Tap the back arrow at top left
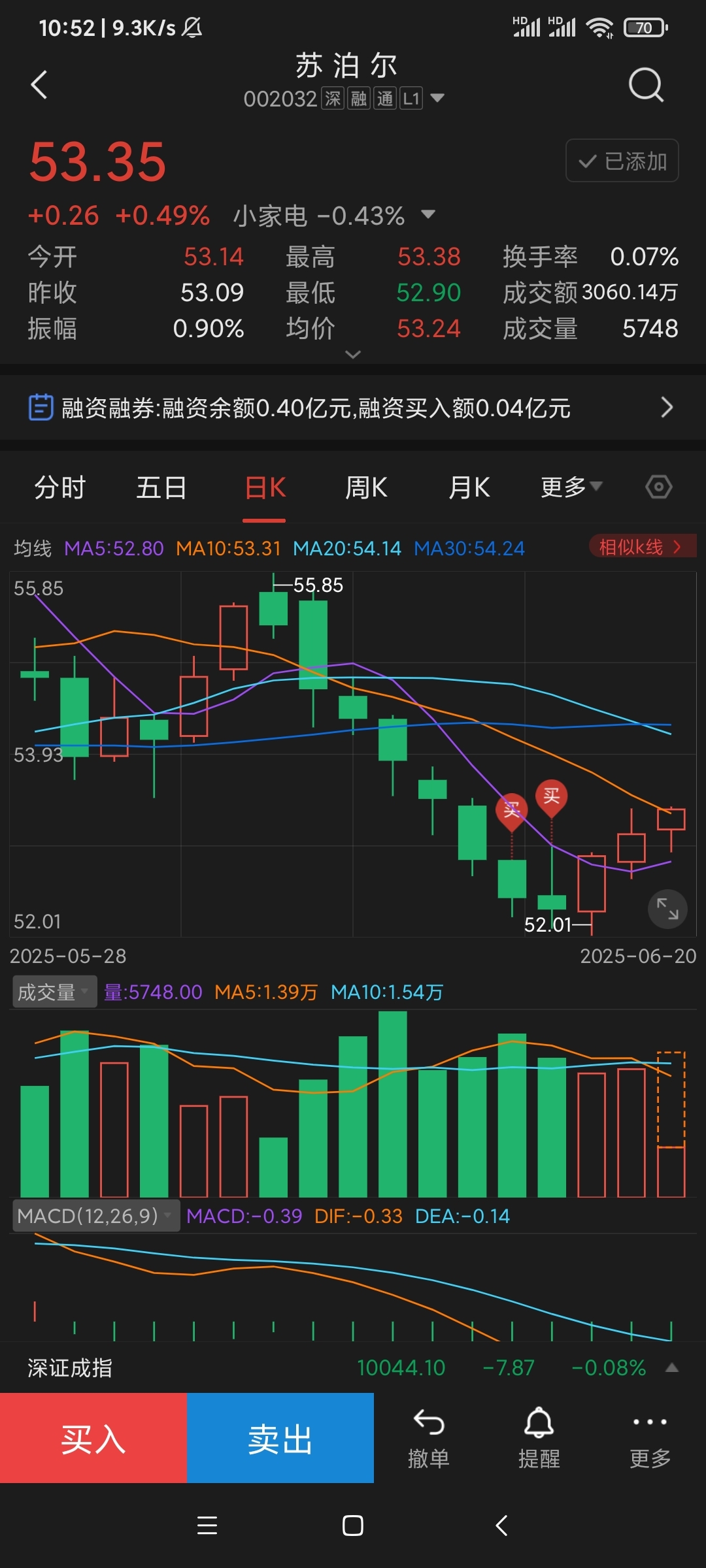Screen dimensions: 706x1568 click(39, 85)
